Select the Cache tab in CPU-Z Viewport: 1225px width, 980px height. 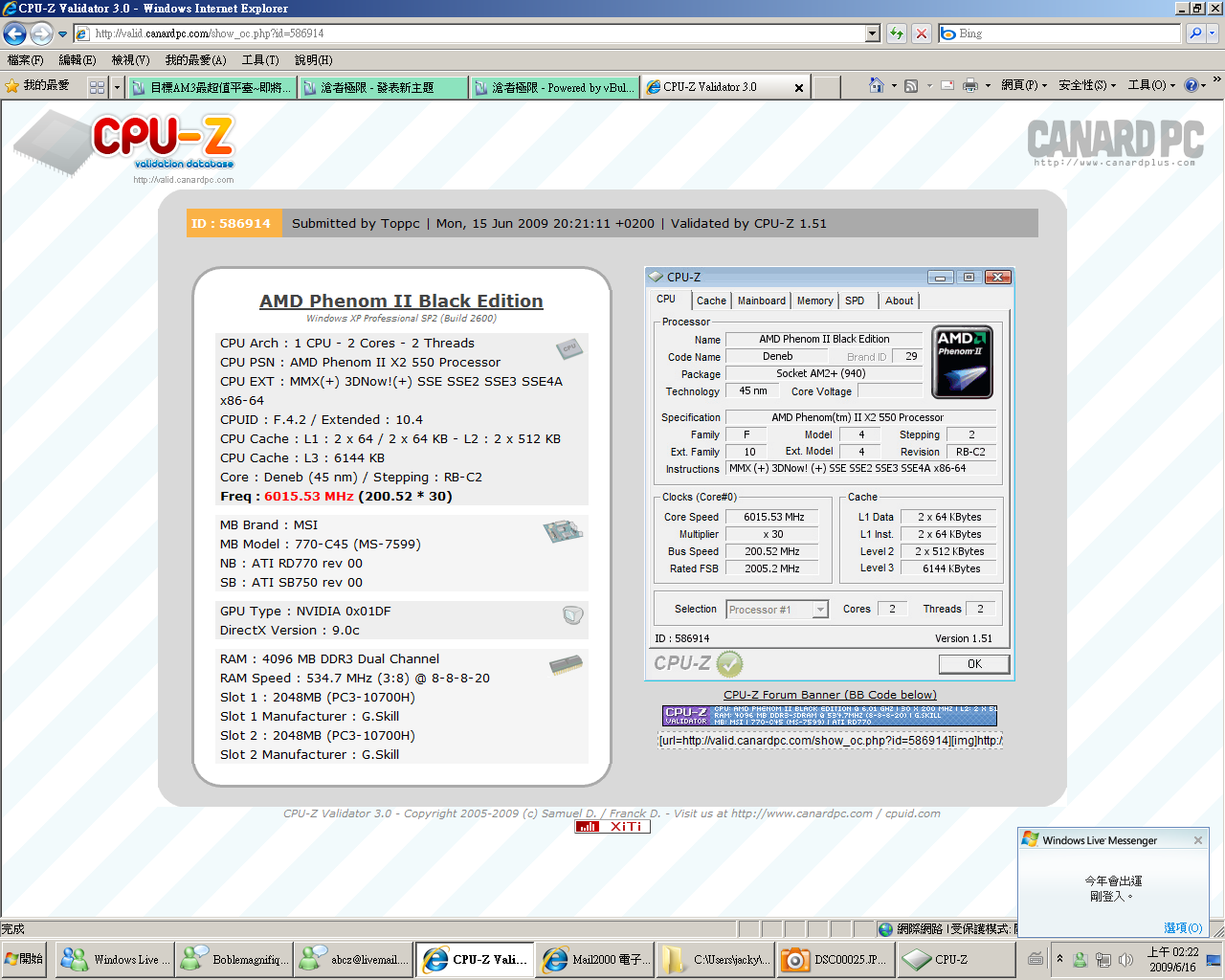711,301
